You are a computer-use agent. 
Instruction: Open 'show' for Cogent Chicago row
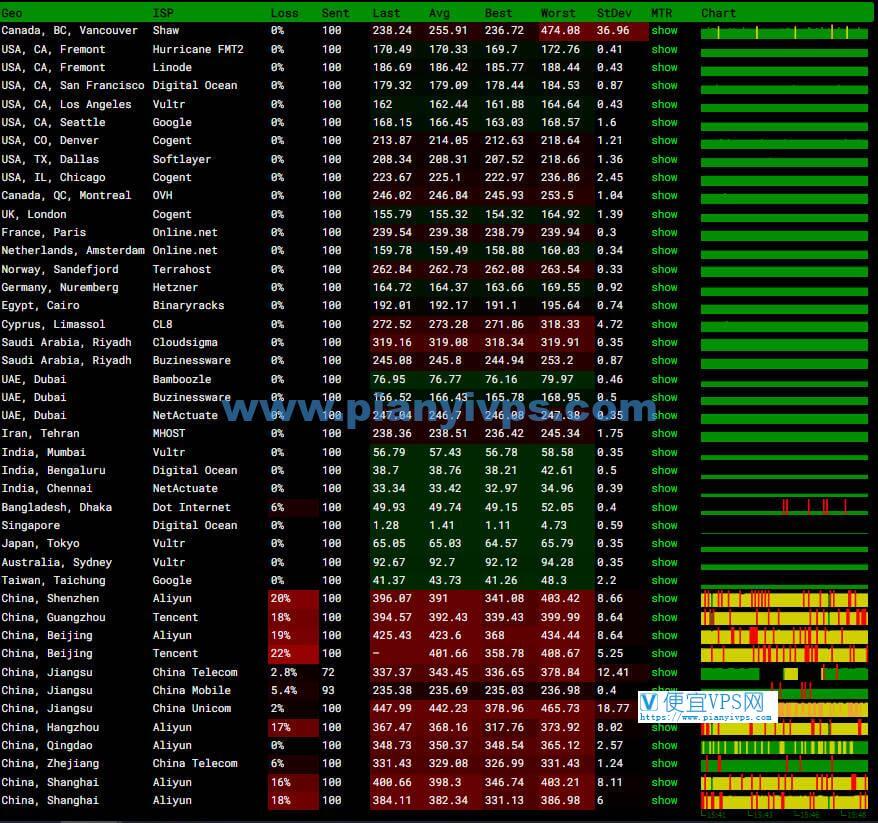click(664, 177)
